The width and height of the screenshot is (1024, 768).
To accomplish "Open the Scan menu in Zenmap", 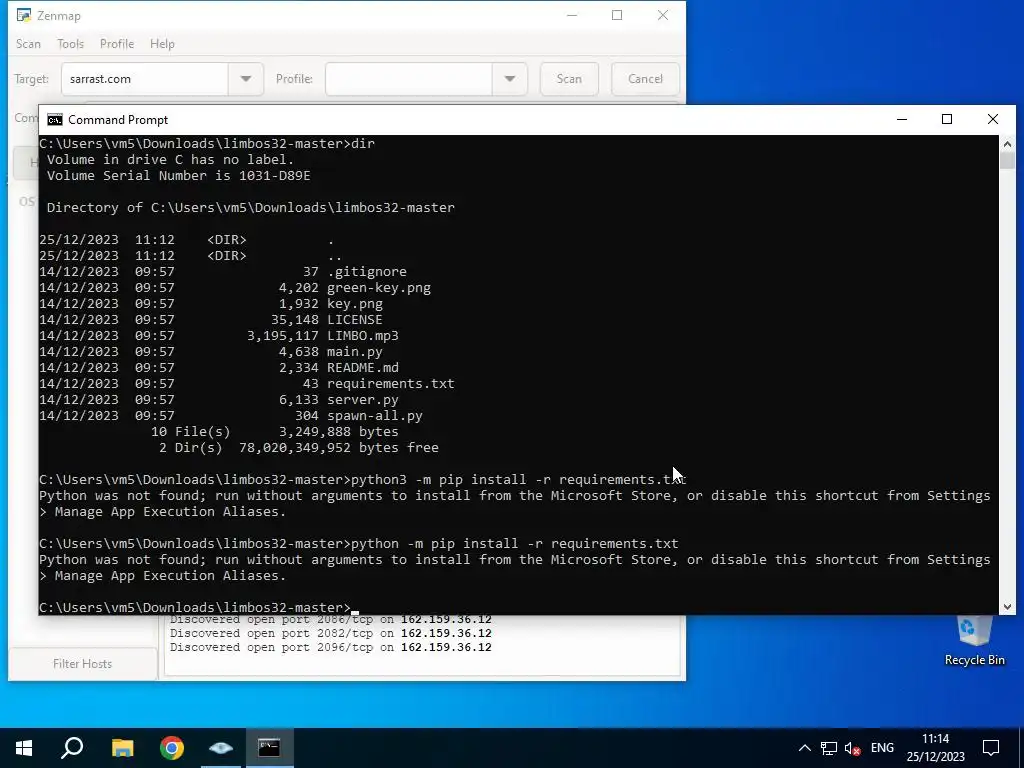I will 28,44.
